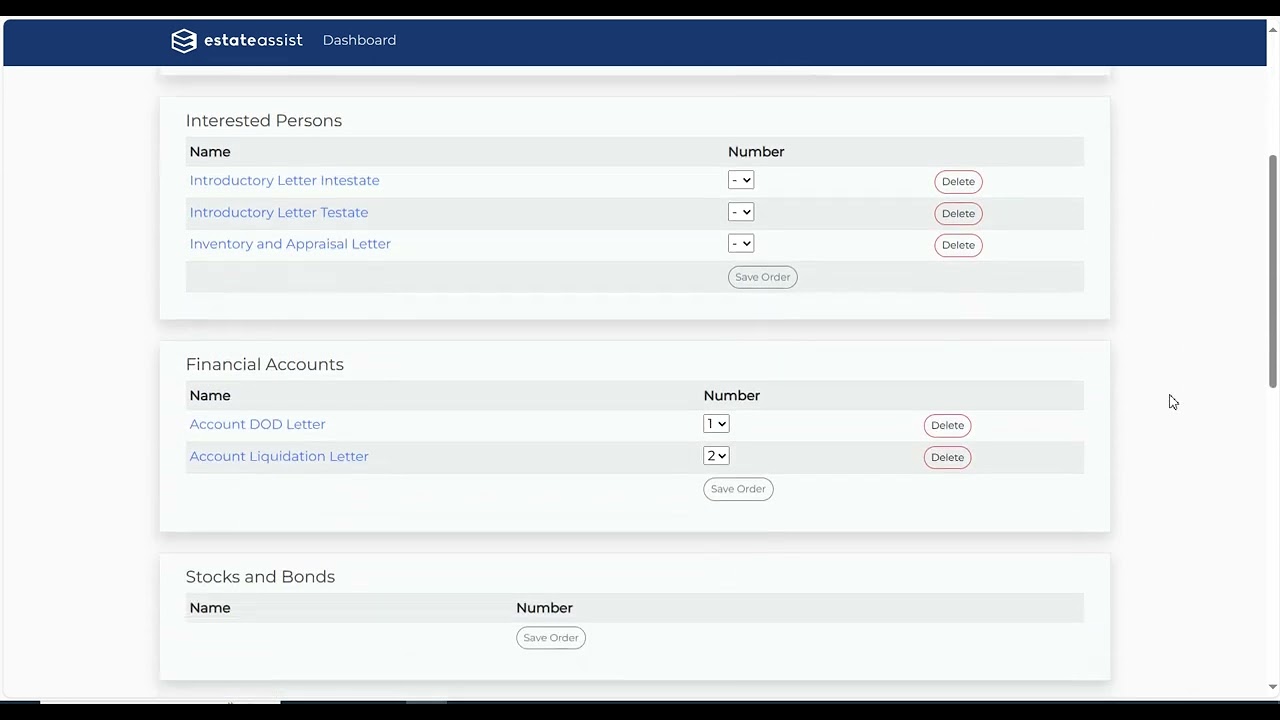
Task: Open the Inventory and Appraisal Letter link
Action: (290, 244)
